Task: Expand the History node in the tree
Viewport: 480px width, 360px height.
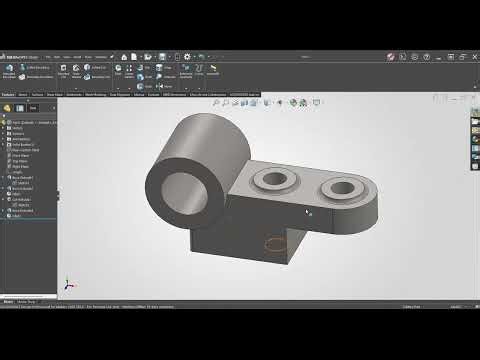Action: coord(3,128)
